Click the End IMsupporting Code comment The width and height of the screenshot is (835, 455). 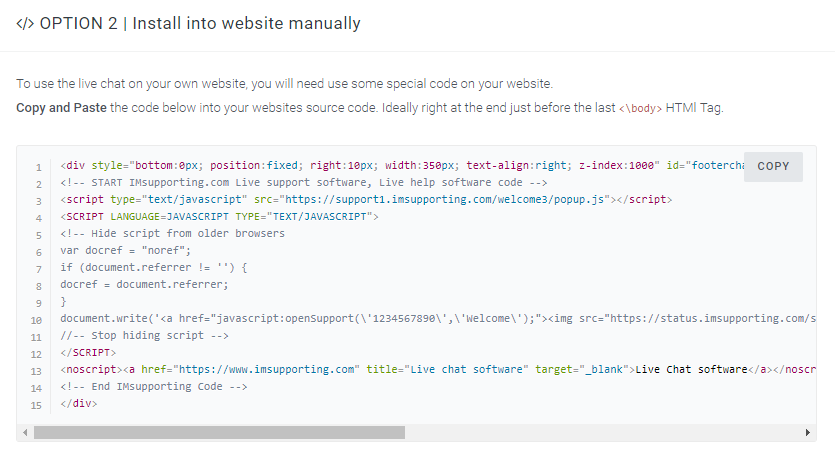pos(154,386)
